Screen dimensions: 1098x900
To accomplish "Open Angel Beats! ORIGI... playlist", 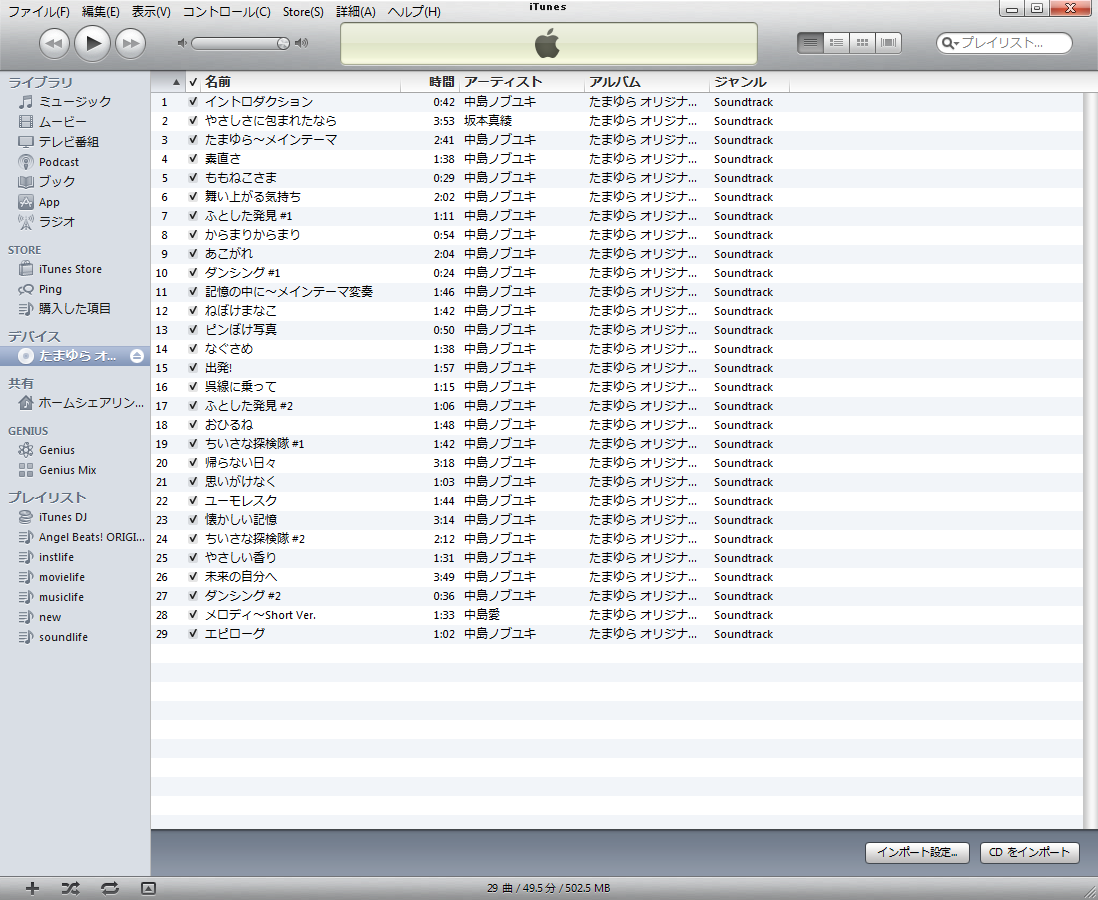I will [x=81, y=537].
